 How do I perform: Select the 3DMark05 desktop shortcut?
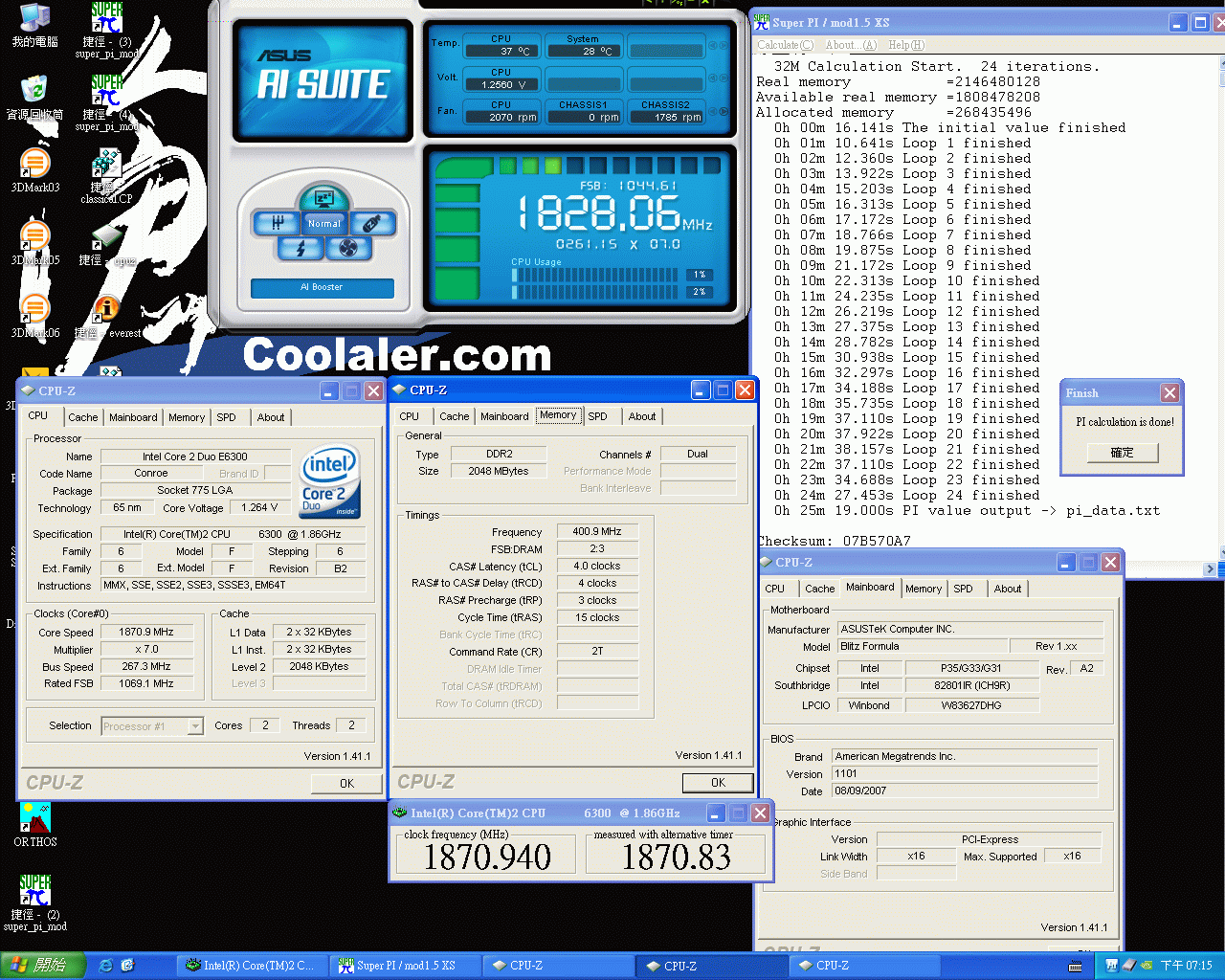click(34, 244)
